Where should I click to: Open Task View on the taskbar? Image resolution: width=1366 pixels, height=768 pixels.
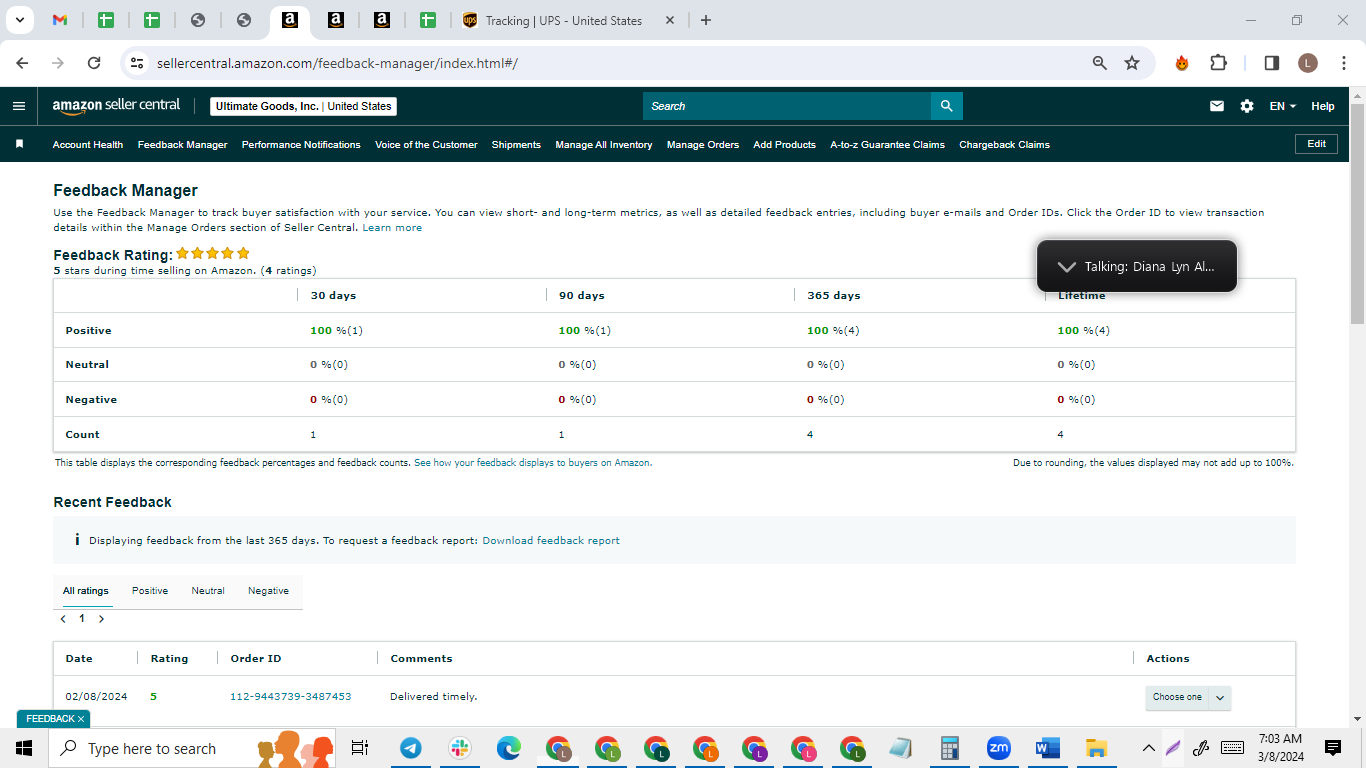click(x=360, y=748)
